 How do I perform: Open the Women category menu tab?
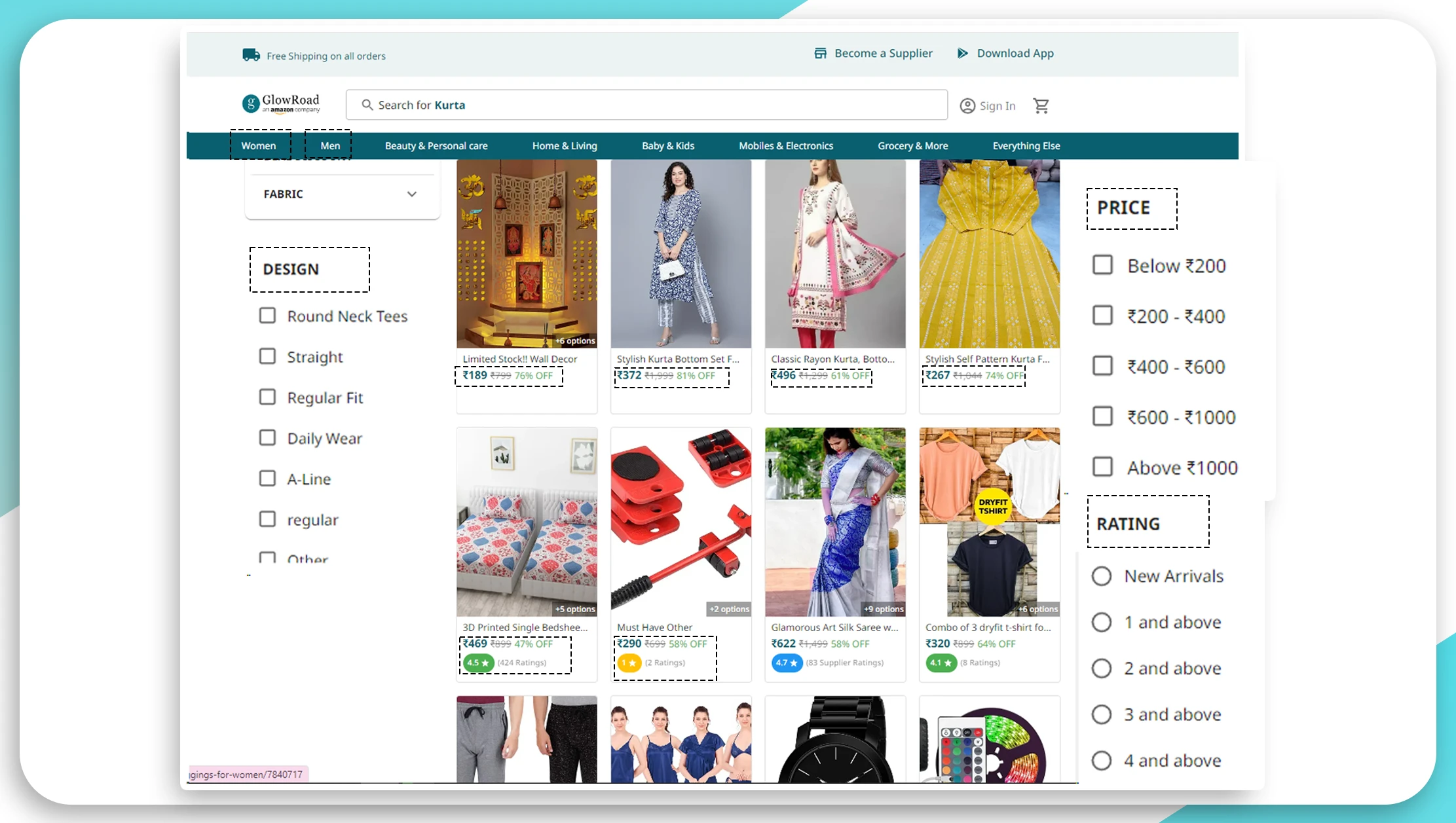pos(258,145)
